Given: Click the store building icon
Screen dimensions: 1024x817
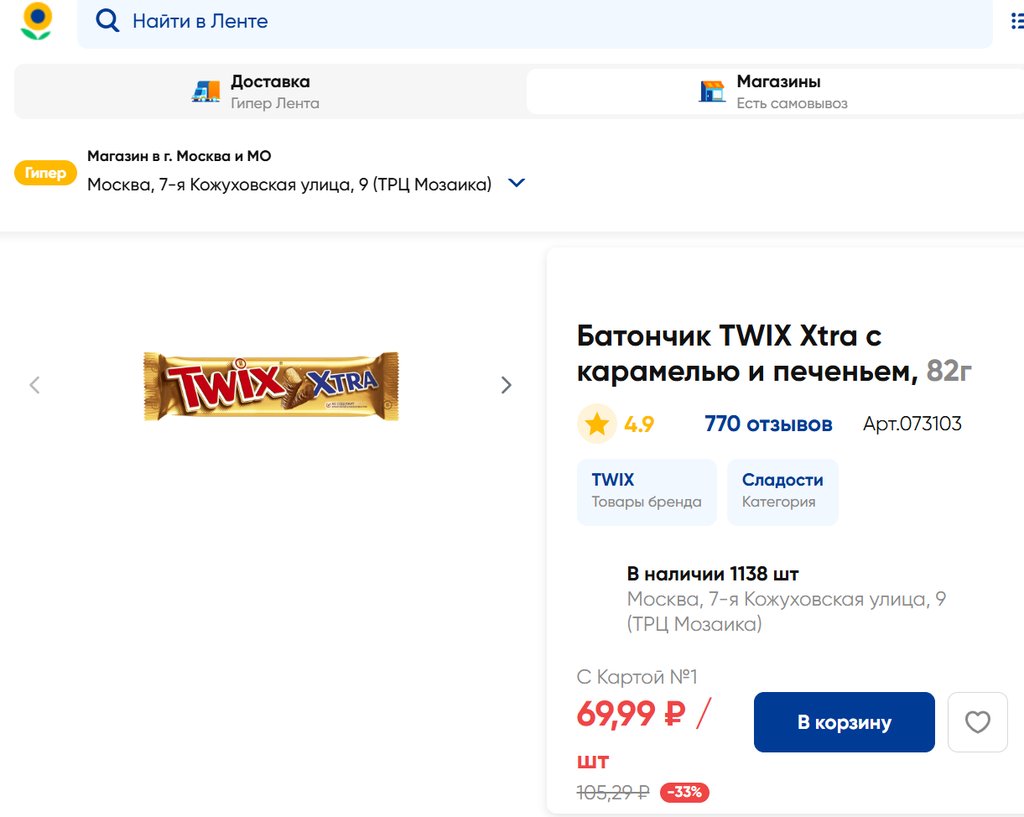Looking at the screenshot, I should tap(712, 91).
